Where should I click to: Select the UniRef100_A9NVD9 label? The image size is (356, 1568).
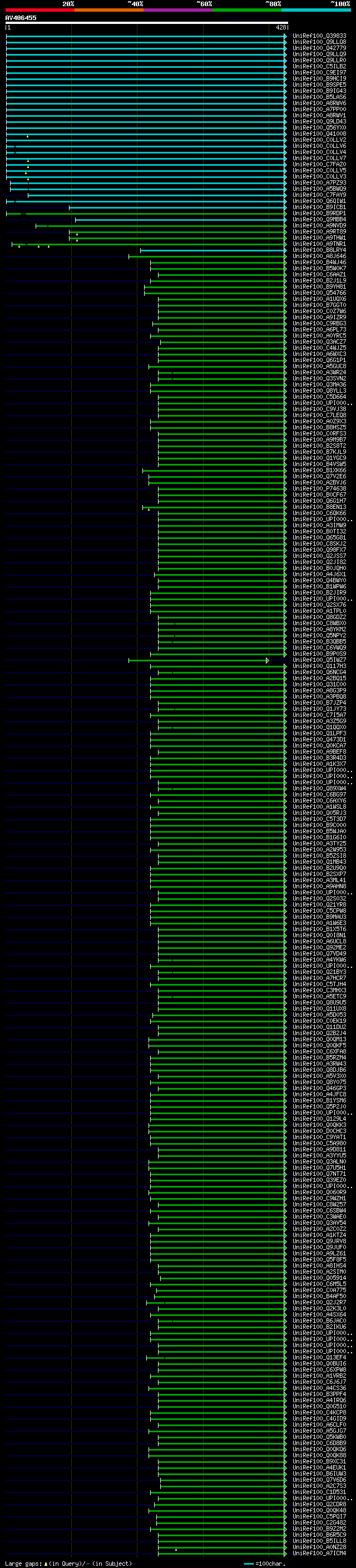pos(319,226)
